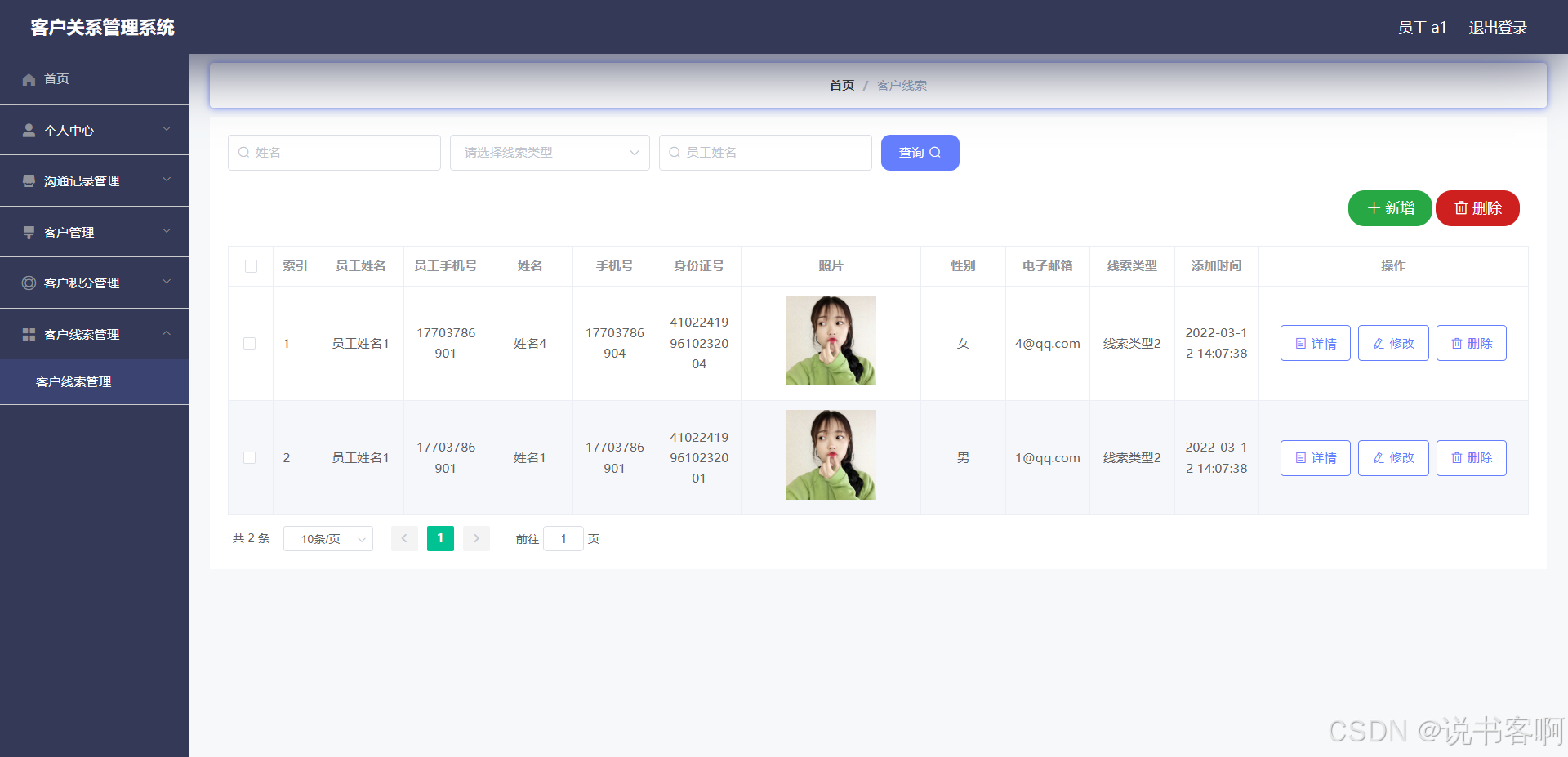Expand the 个人中心 menu chevron
Viewport: 1568px width, 757px height.
tap(167, 129)
